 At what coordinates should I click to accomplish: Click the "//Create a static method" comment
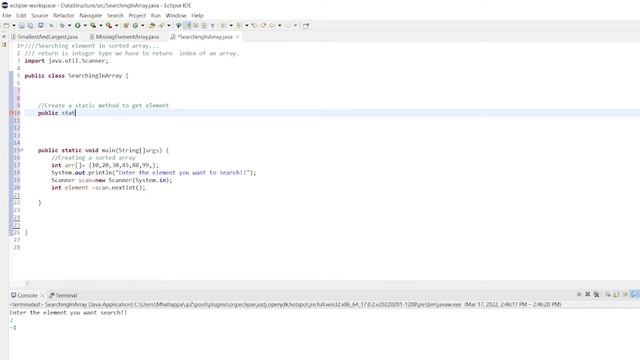(103, 105)
